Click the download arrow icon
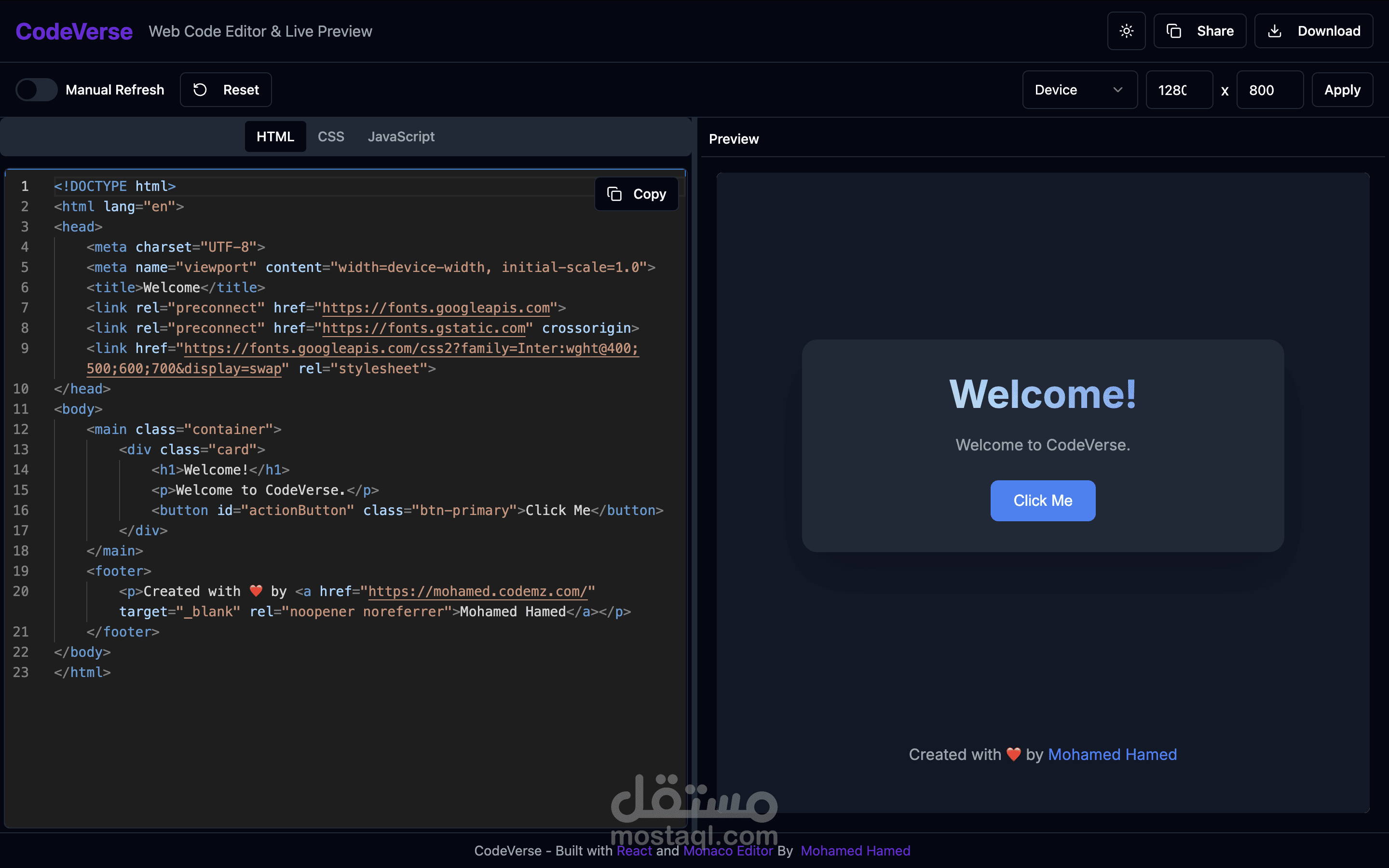The width and height of the screenshot is (1389, 868). pos(1274,31)
